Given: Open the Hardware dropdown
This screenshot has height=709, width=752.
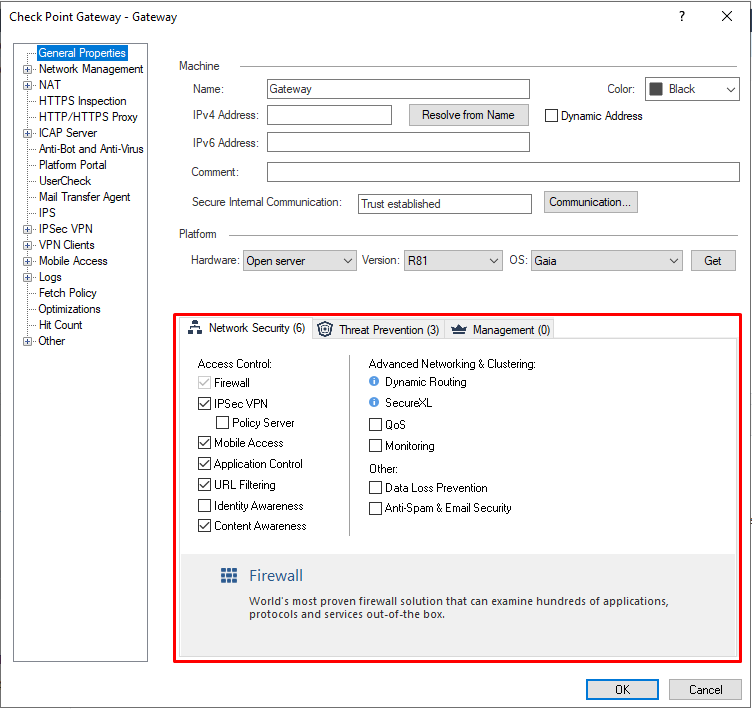Looking at the screenshot, I should coord(300,261).
